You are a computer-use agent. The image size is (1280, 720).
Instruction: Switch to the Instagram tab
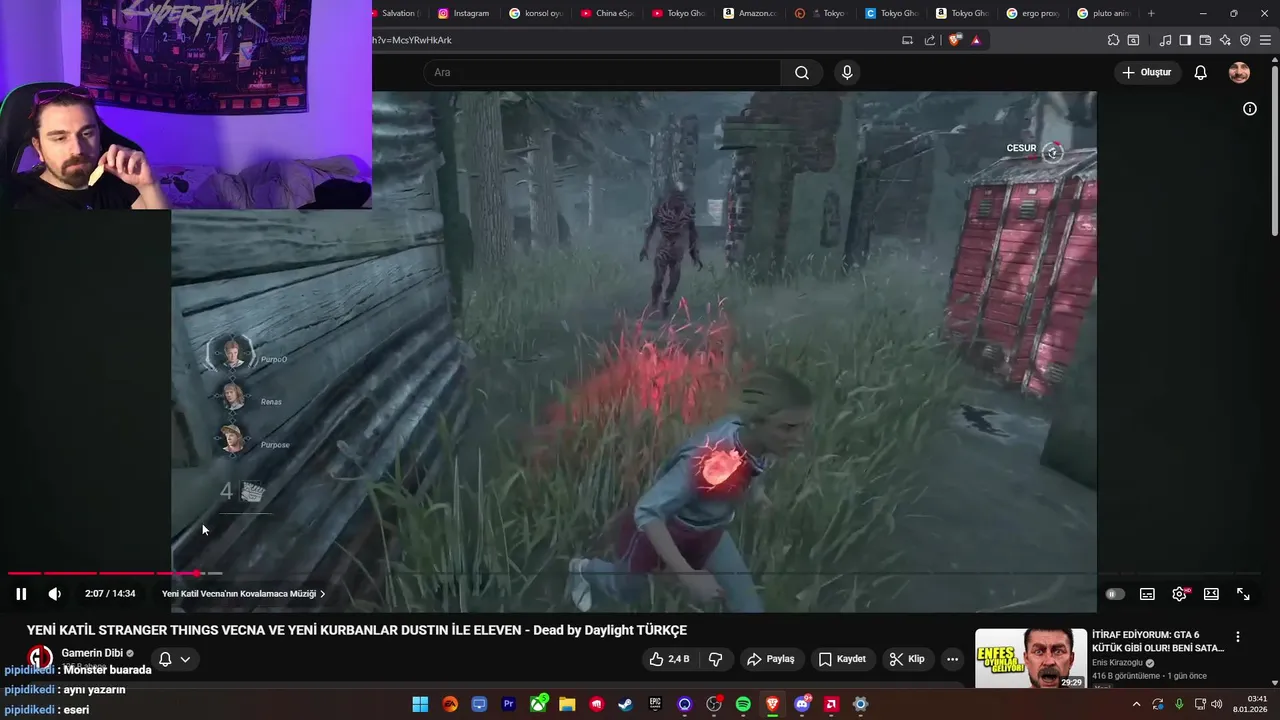(x=463, y=13)
